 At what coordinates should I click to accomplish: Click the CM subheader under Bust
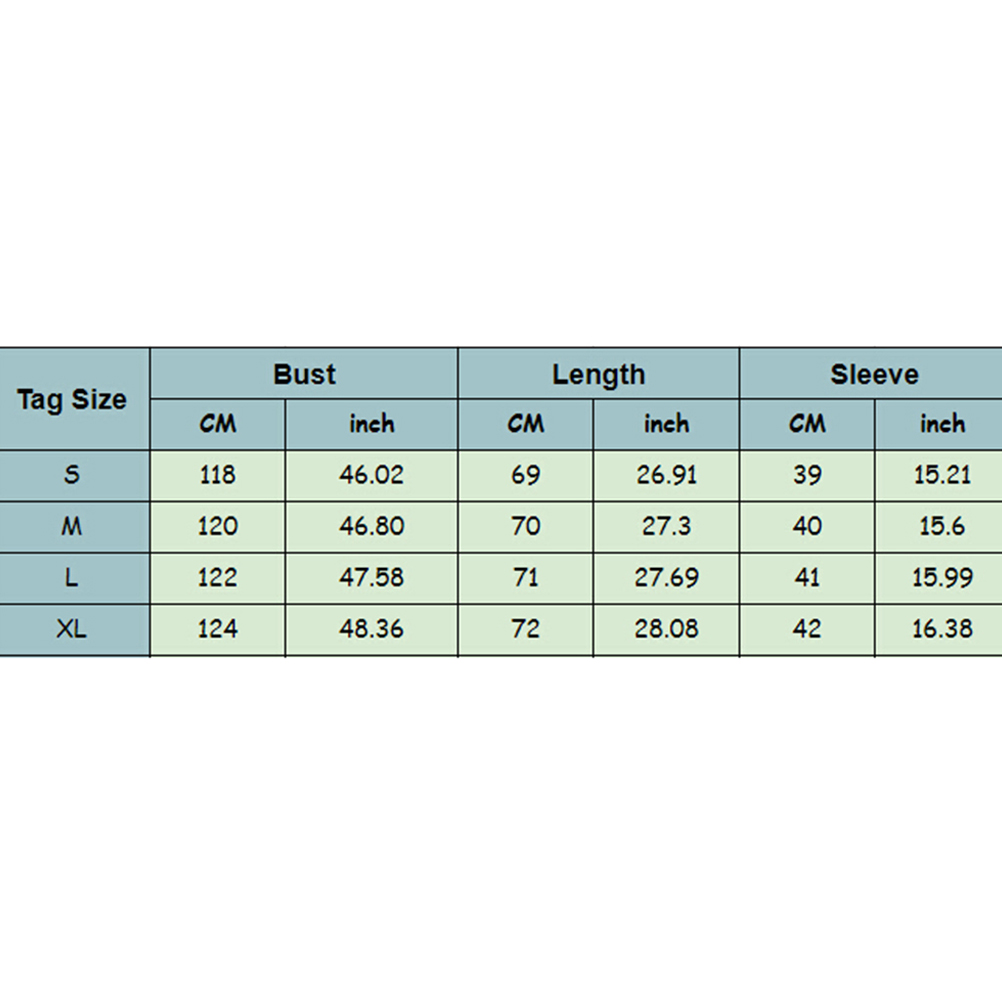click(x=218, y=424)
